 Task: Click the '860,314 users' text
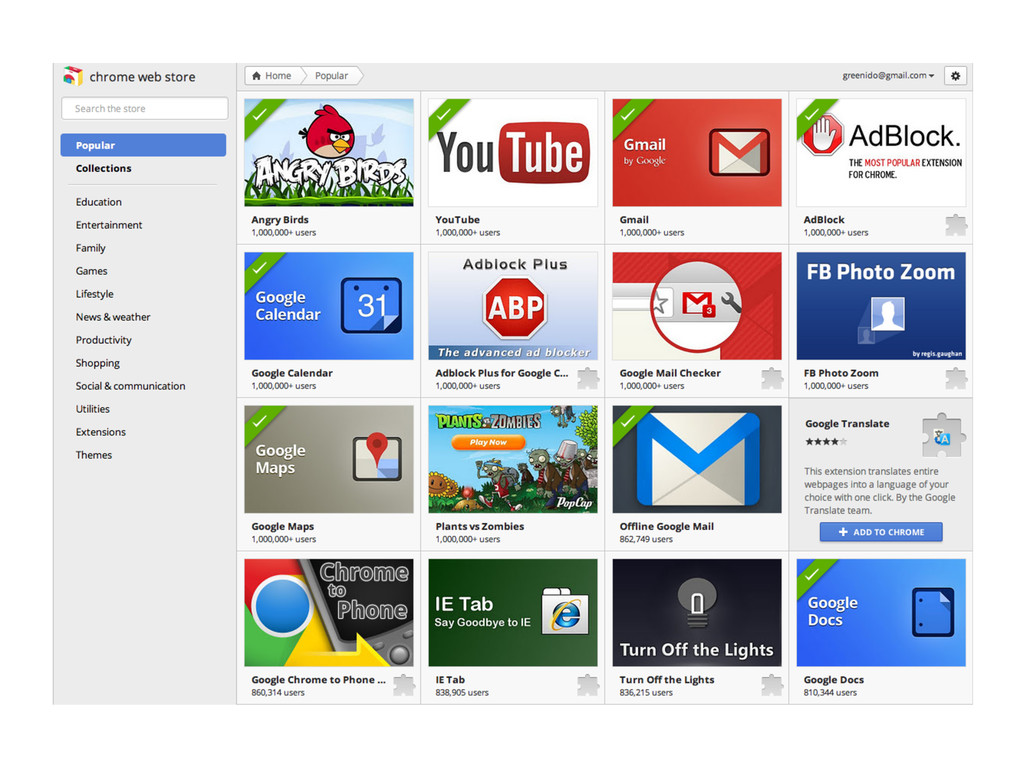click(278, 693)
